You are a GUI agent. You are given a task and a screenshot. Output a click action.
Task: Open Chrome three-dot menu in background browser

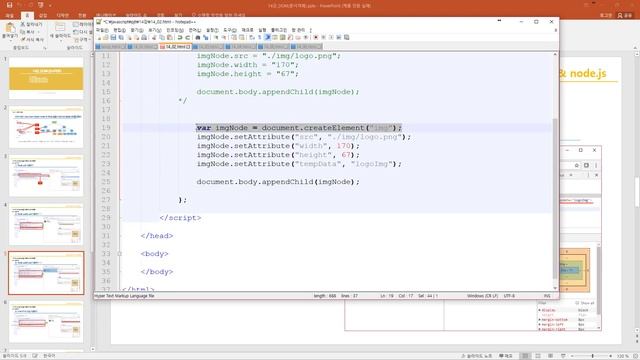pos(596,165)
